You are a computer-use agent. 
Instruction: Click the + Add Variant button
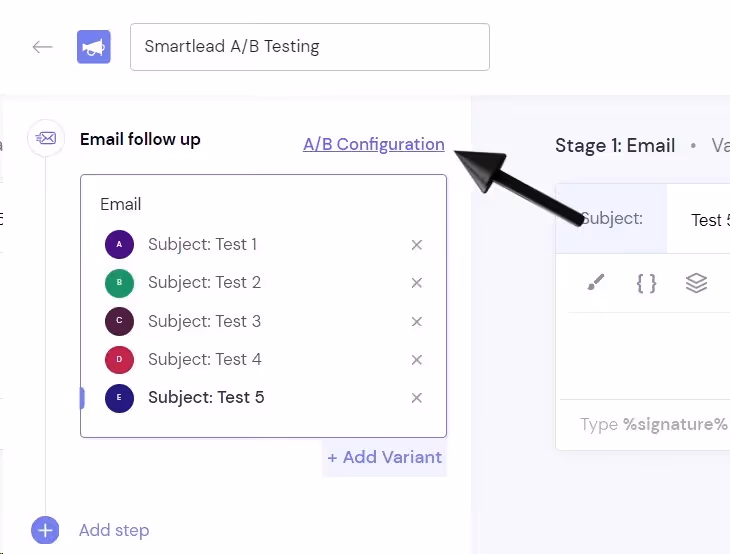click(385, 457)
